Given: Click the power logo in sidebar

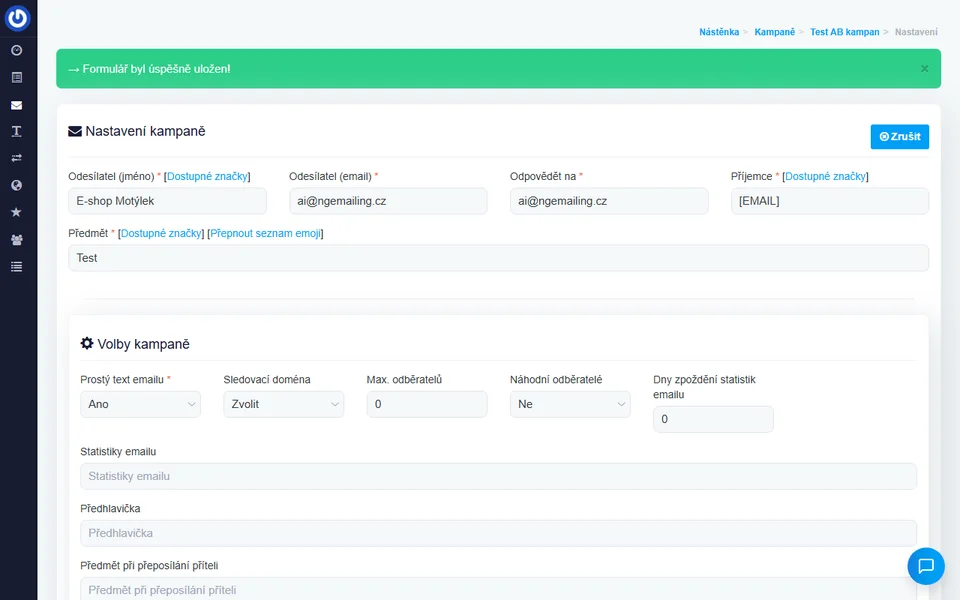Looking at the screenshot, I should click(17, 18).
